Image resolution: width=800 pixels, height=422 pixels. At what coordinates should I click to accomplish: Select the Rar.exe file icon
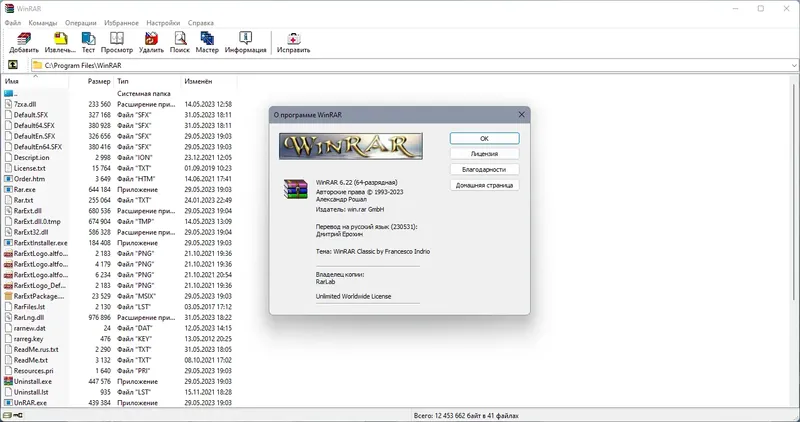click(x=8, y=189)
